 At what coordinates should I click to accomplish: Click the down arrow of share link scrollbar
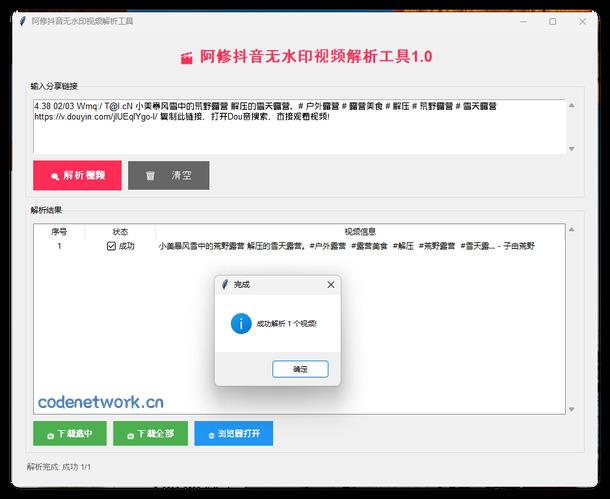click(571, 149)
